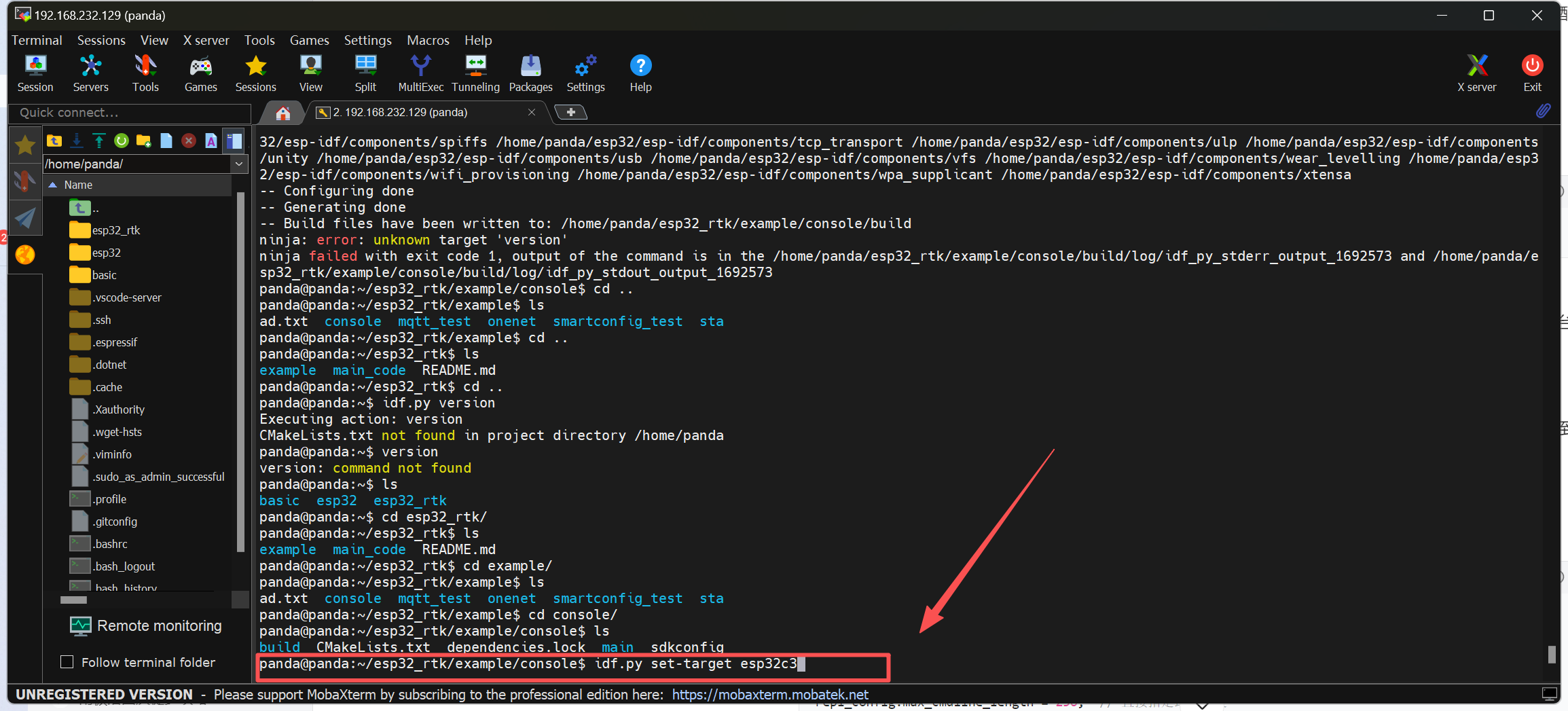Open the Tunneling icon

click(475, 73)
